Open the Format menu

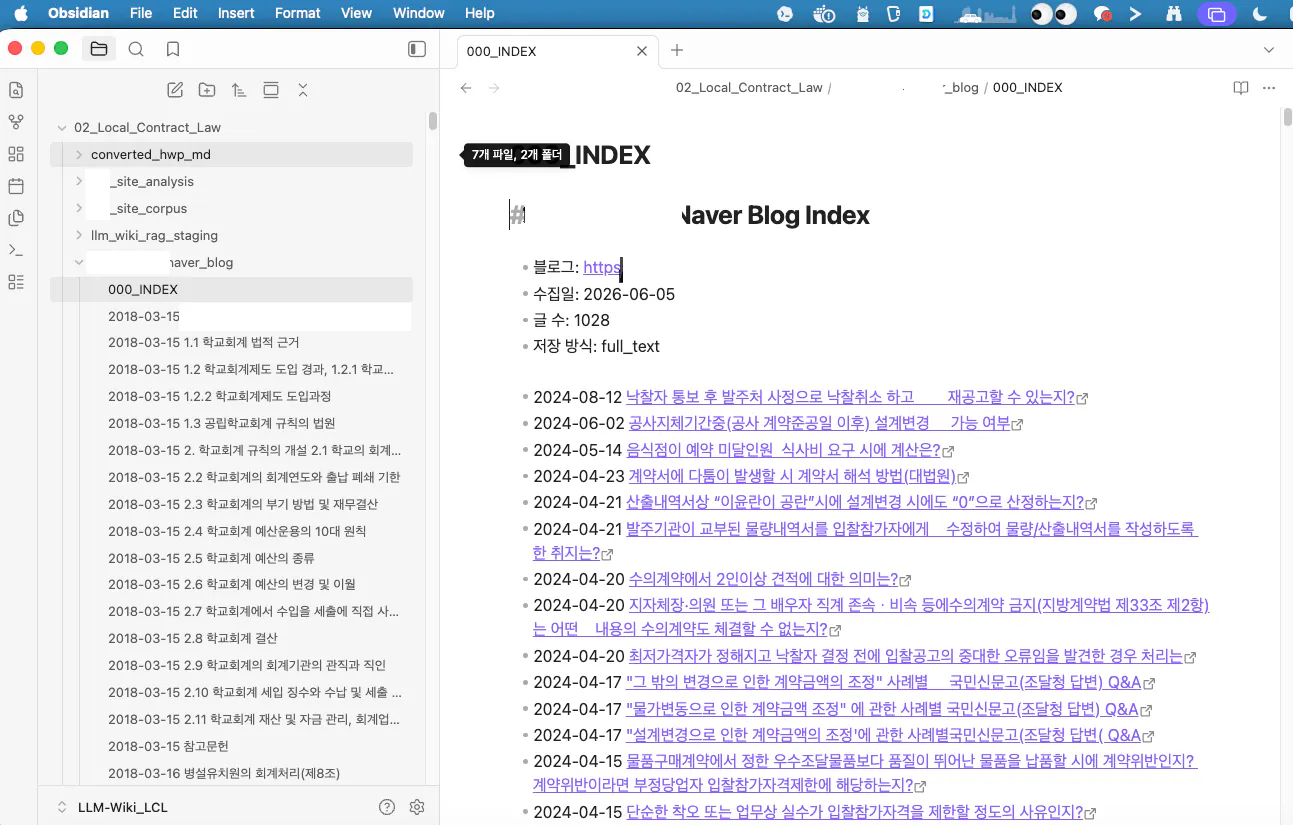[297, 13]
